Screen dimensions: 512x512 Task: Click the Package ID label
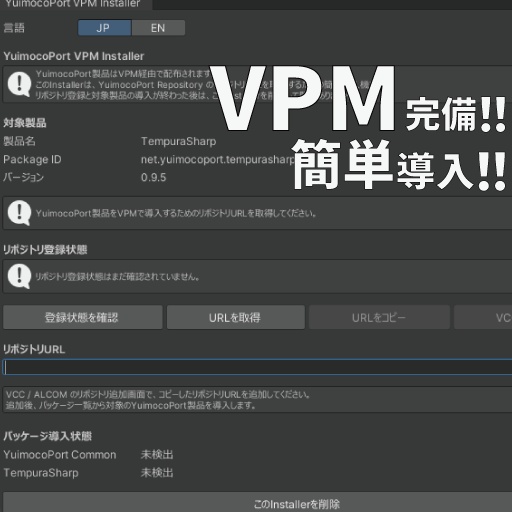tap(32, 159)
